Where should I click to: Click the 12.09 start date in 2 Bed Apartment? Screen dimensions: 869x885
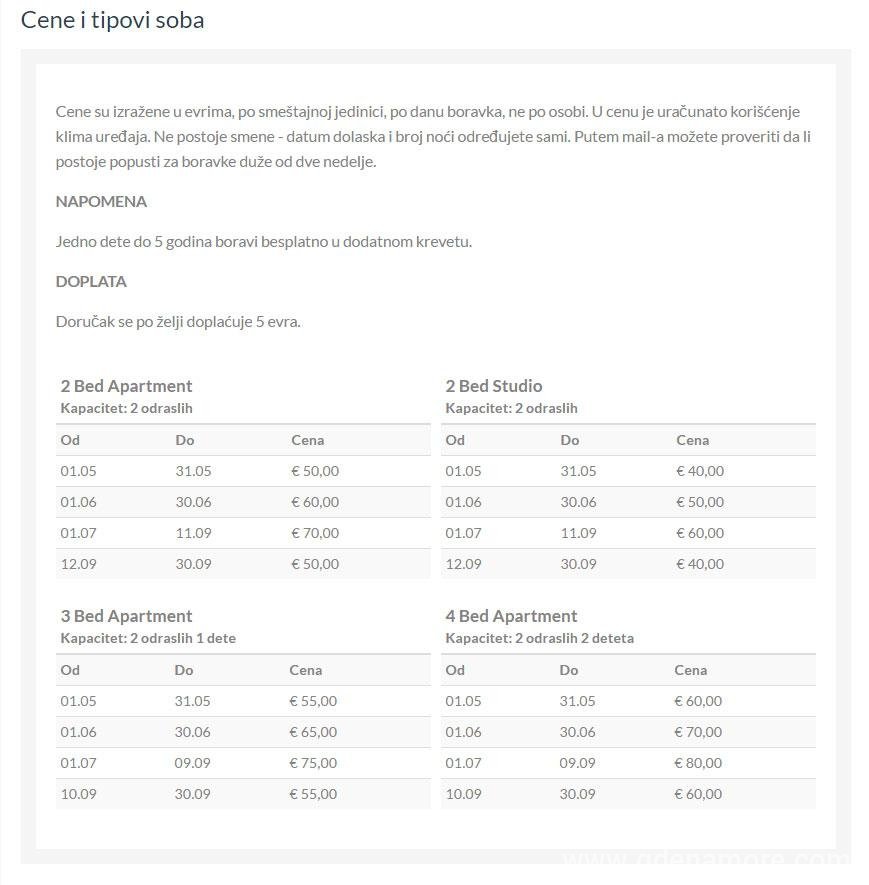78,564
